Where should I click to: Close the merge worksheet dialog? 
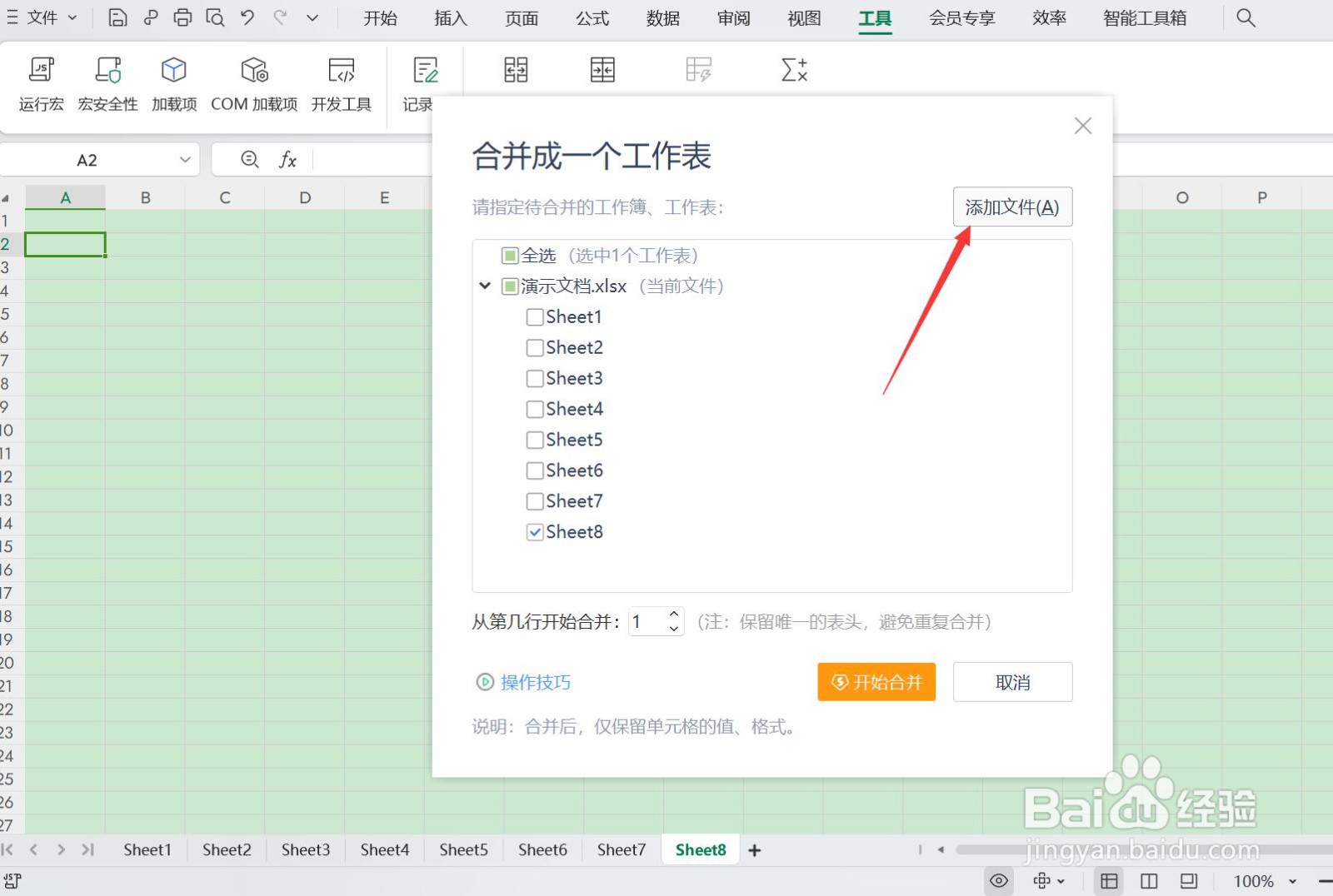pos(1082,126)
